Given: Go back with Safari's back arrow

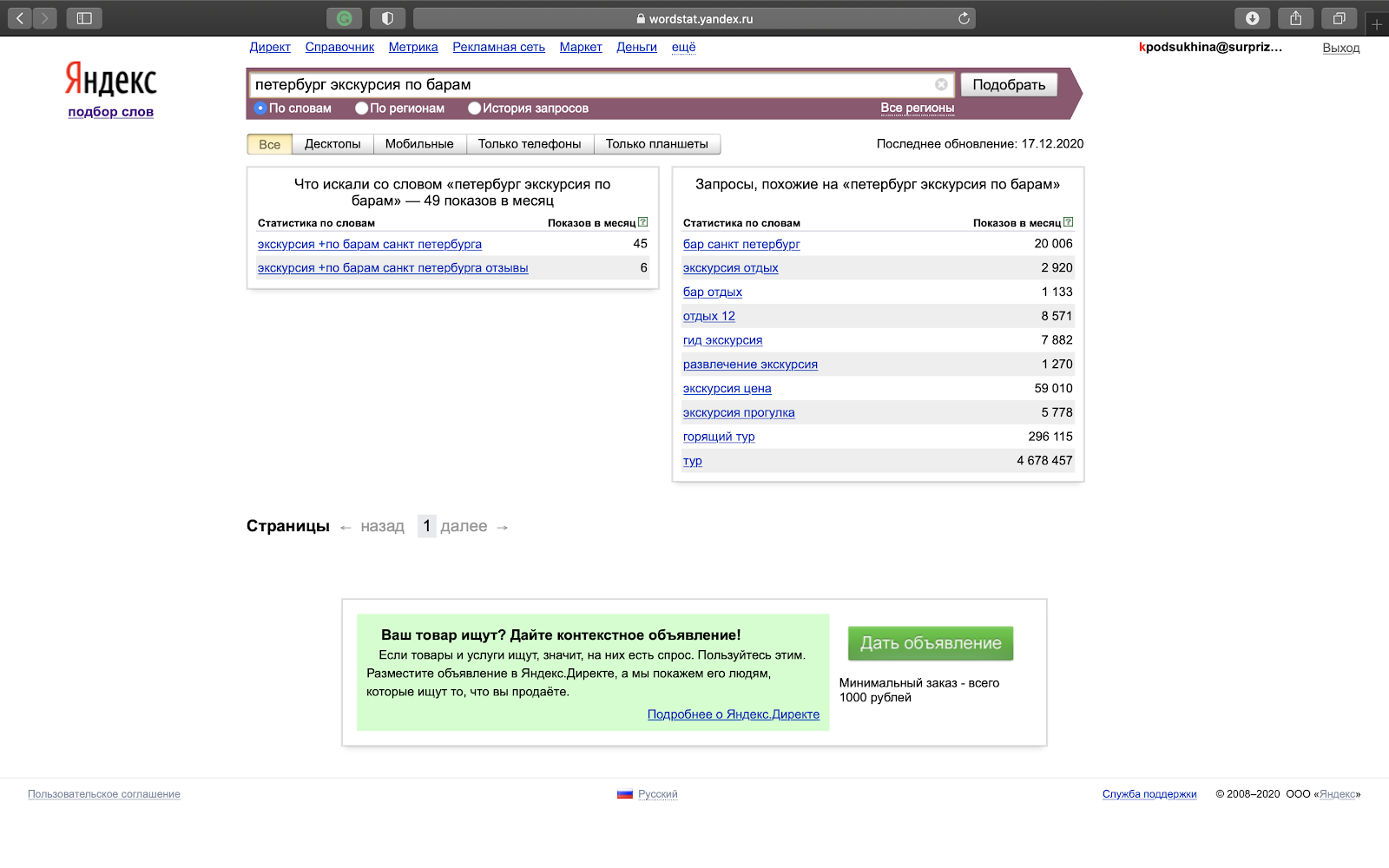Looking at the screenshot, I should pos(20,18).
